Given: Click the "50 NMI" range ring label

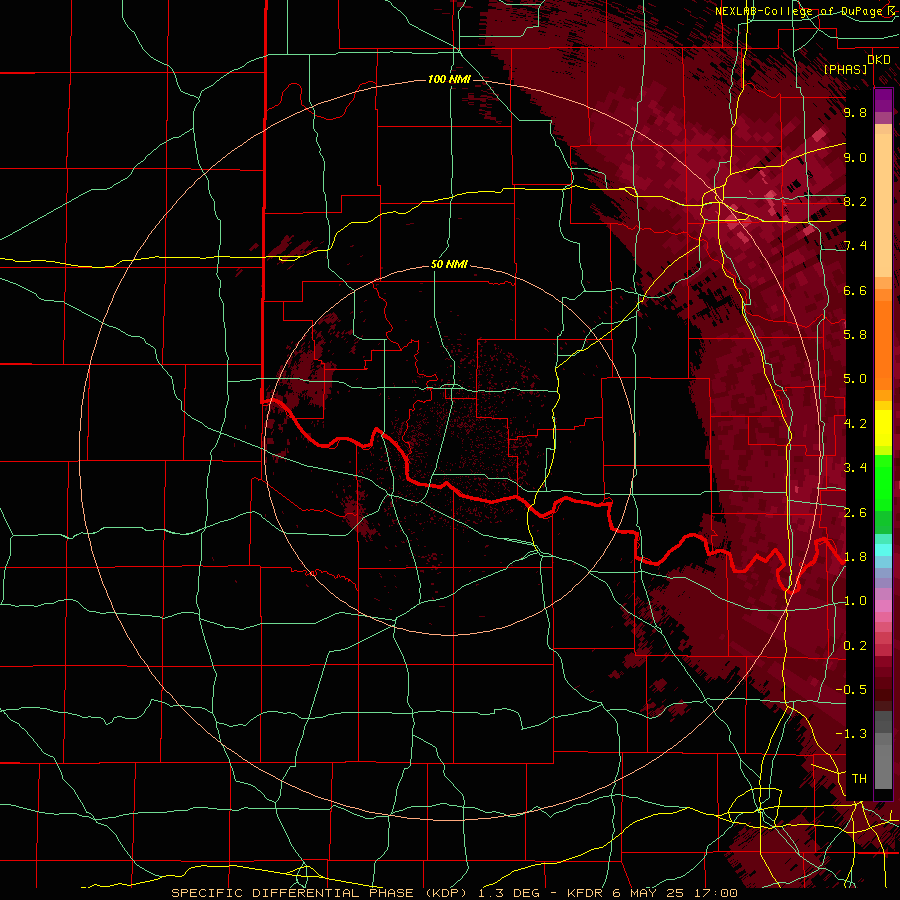Looking at the screenshot, I should 449,265.
